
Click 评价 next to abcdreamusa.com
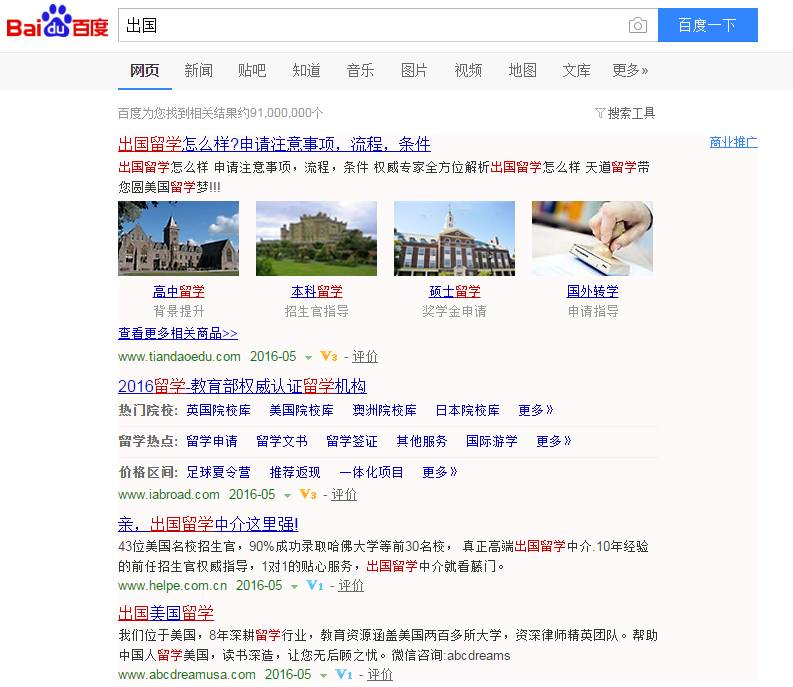pyautogui.click(x=380, y=674)
